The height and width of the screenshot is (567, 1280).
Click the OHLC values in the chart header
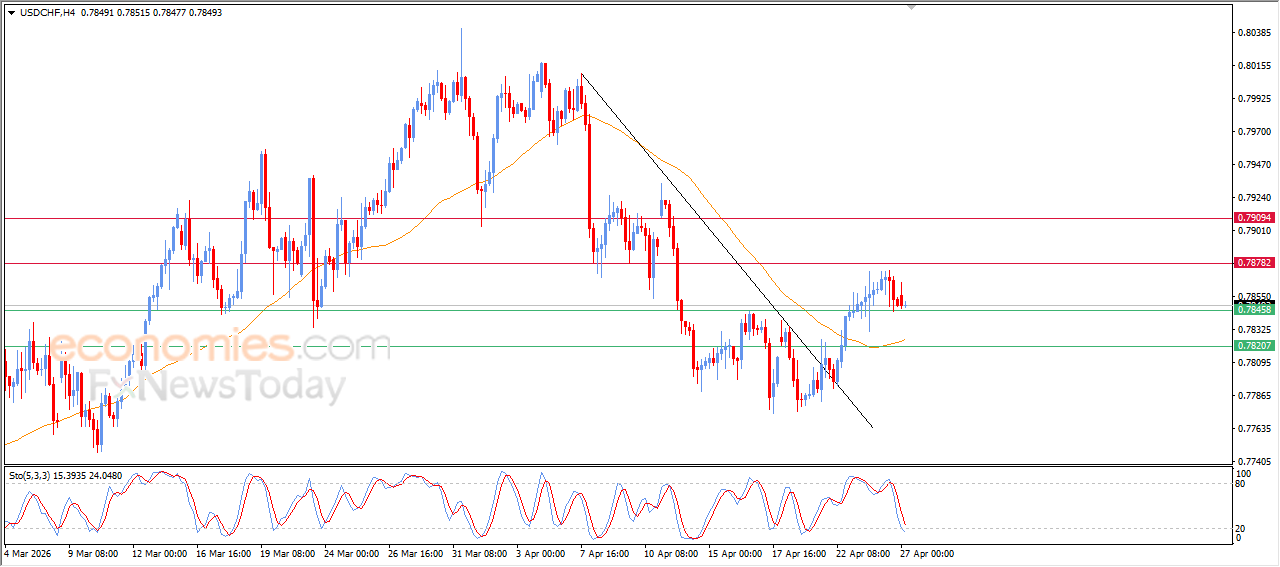tap(152, 12)
